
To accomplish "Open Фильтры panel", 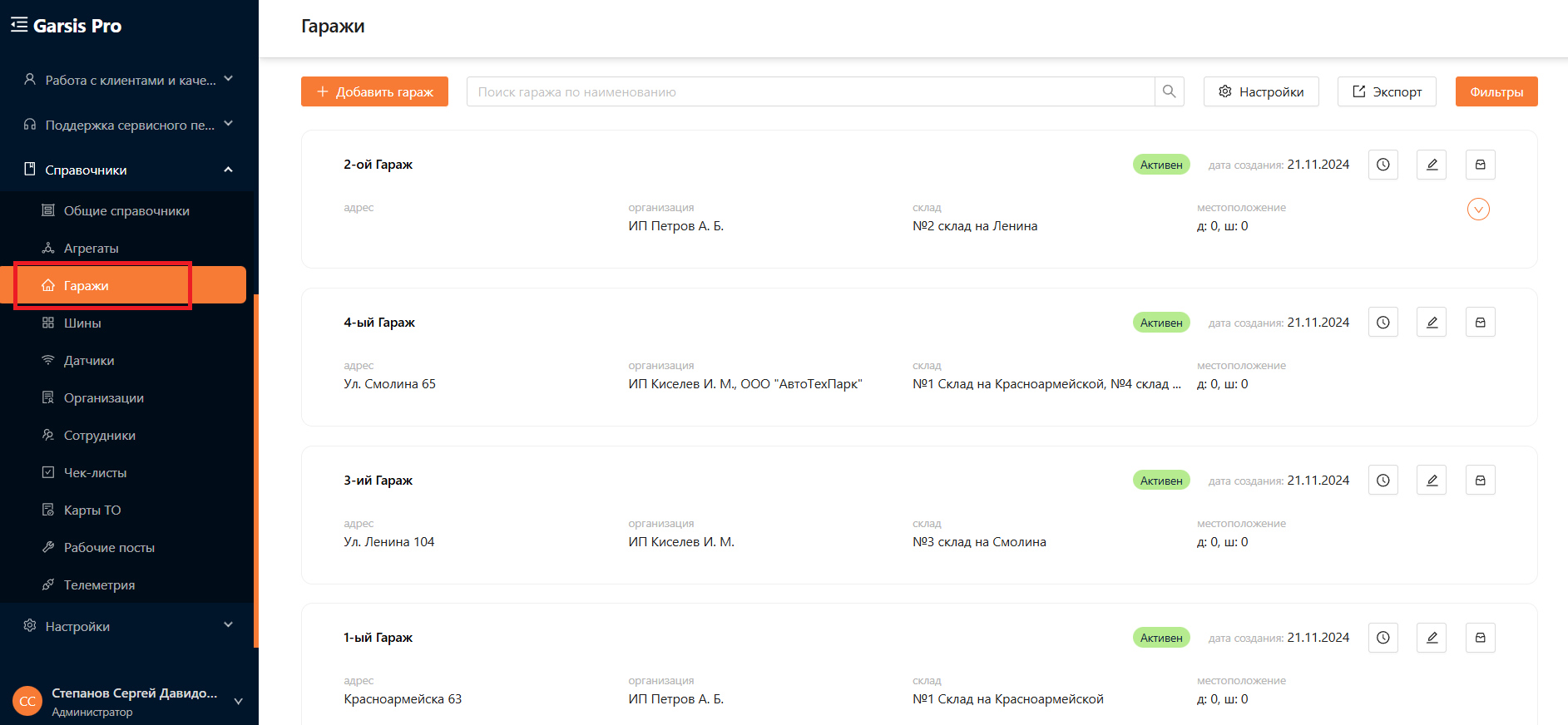I will [x=1496, y=91].
